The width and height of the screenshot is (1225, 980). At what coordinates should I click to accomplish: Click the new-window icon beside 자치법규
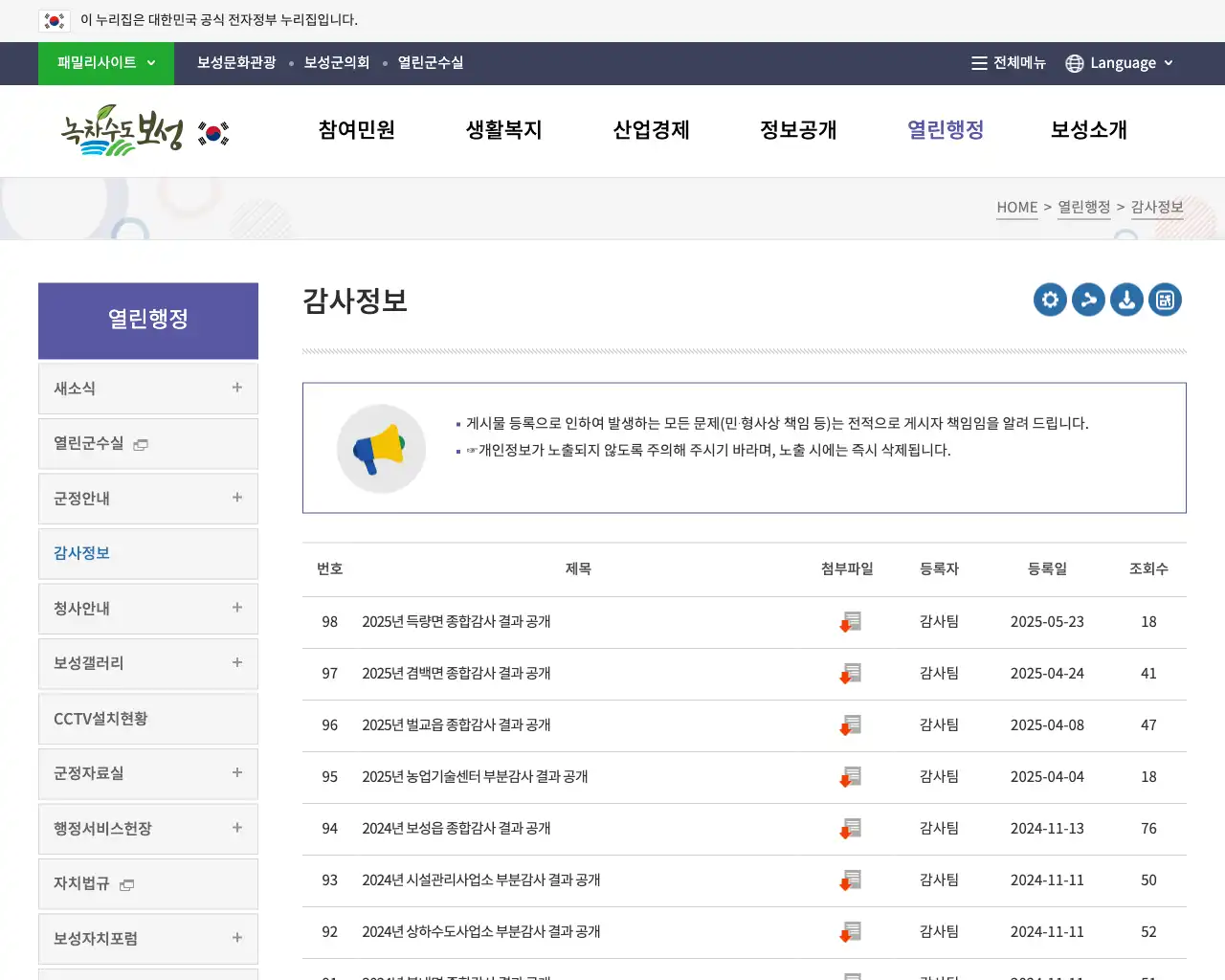[x=126, y=884]
